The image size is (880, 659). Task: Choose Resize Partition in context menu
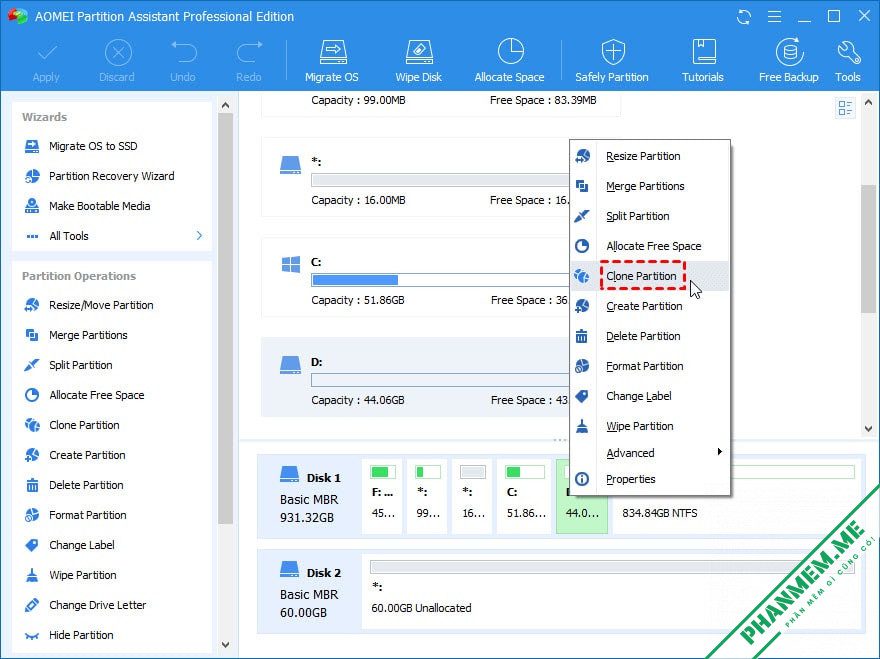point(650,156)
